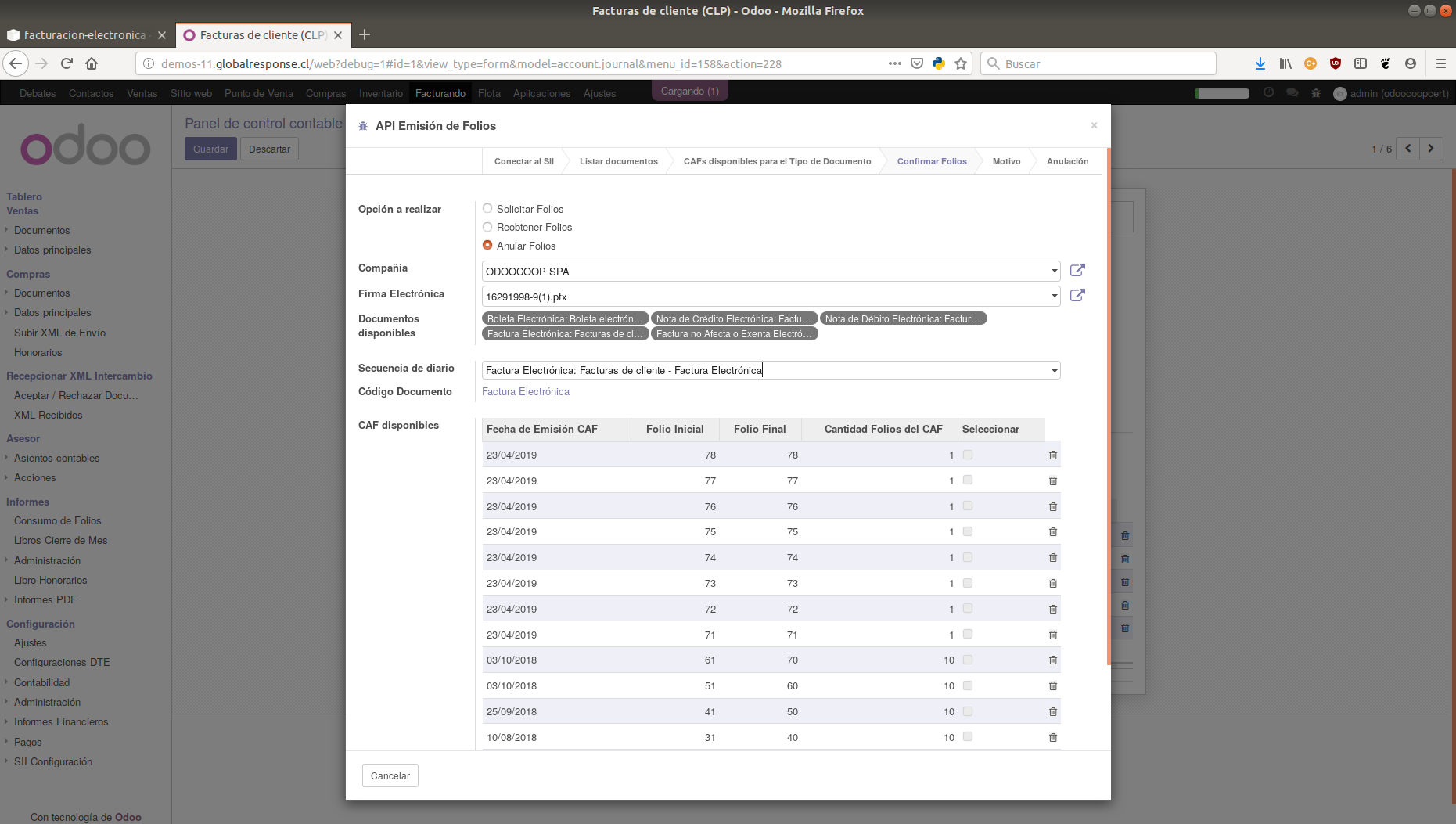Click the Odoo messaging bubble icon in top bar
This screenshot has height=824, width=1456.
[1292, 93]
